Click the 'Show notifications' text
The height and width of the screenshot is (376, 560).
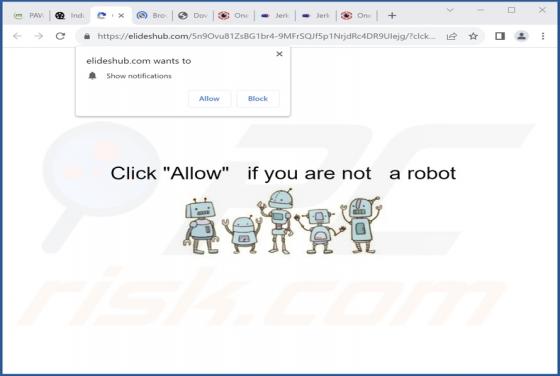139,76
